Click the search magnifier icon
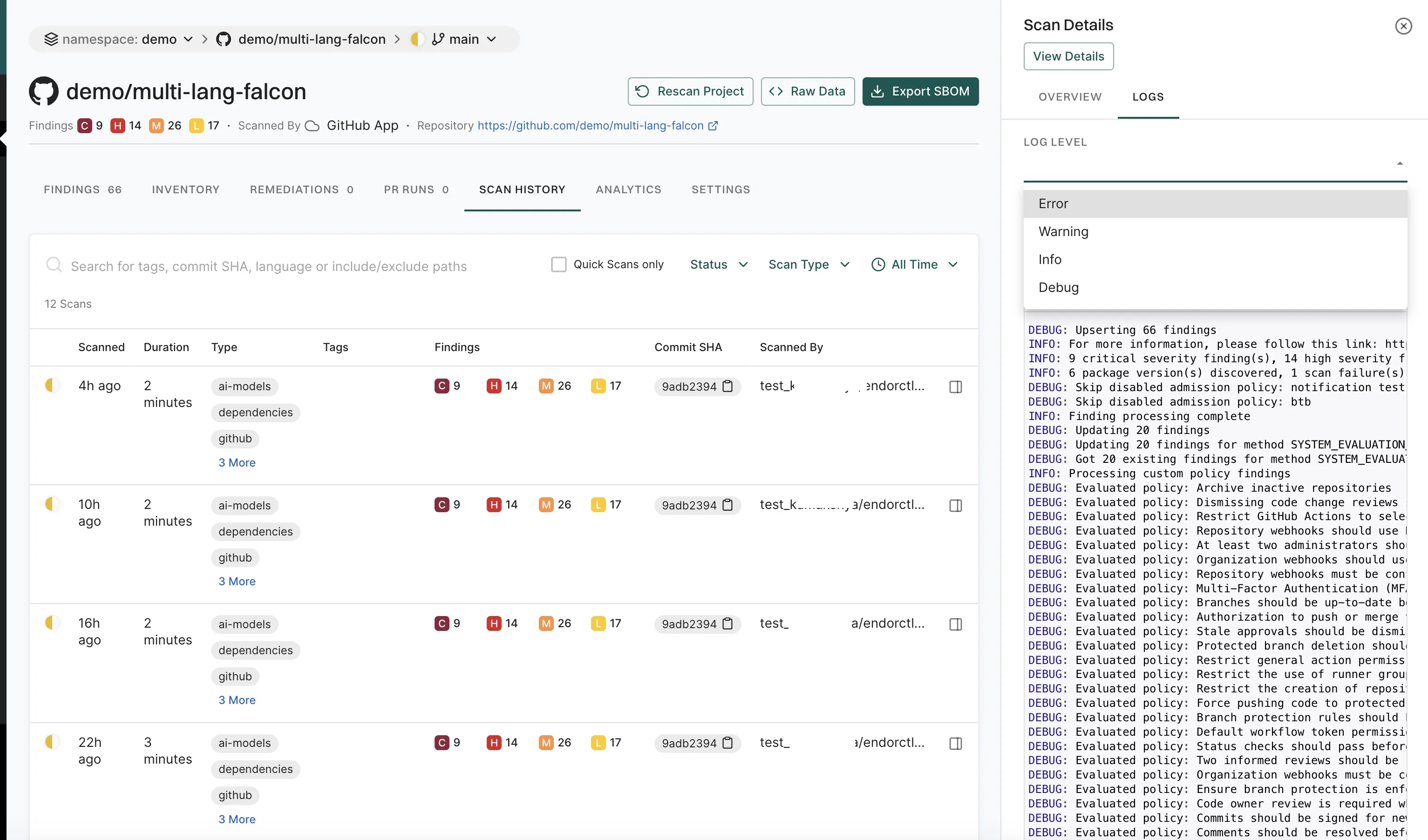The image size is (1428, 840). pyautogui.click(x=54, y=265)
